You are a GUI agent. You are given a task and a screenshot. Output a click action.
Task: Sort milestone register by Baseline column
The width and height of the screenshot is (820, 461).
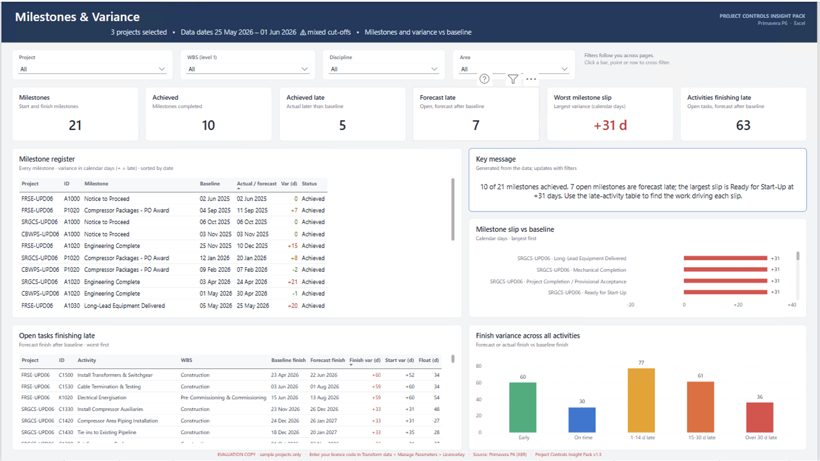(210, 184)
